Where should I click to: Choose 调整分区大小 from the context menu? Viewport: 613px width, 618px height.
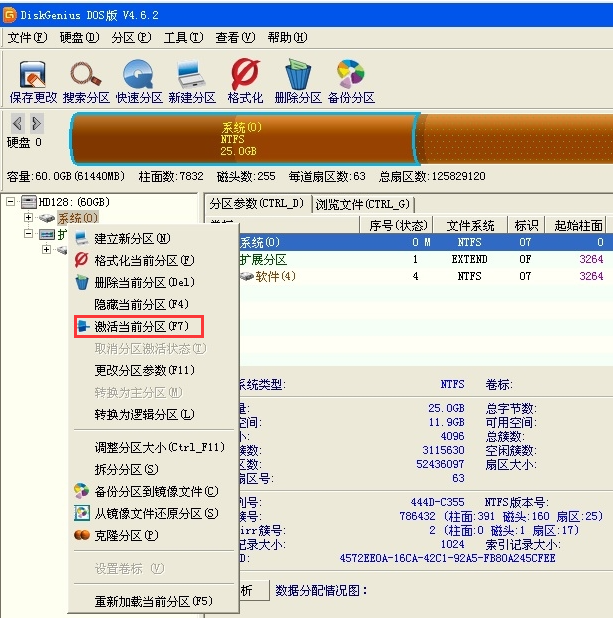point(159,447)
